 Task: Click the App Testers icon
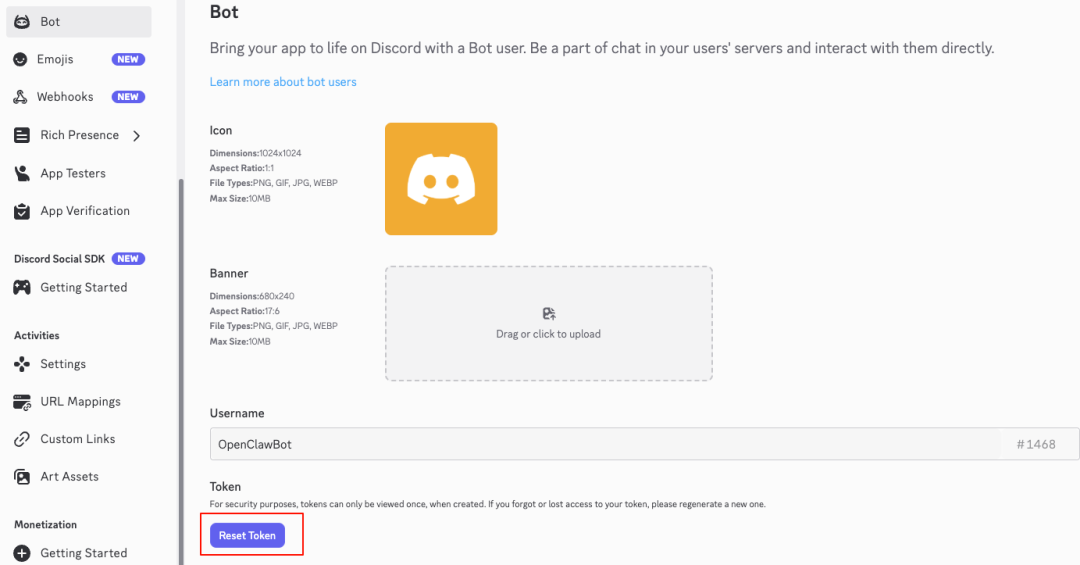tap(21, 173)
